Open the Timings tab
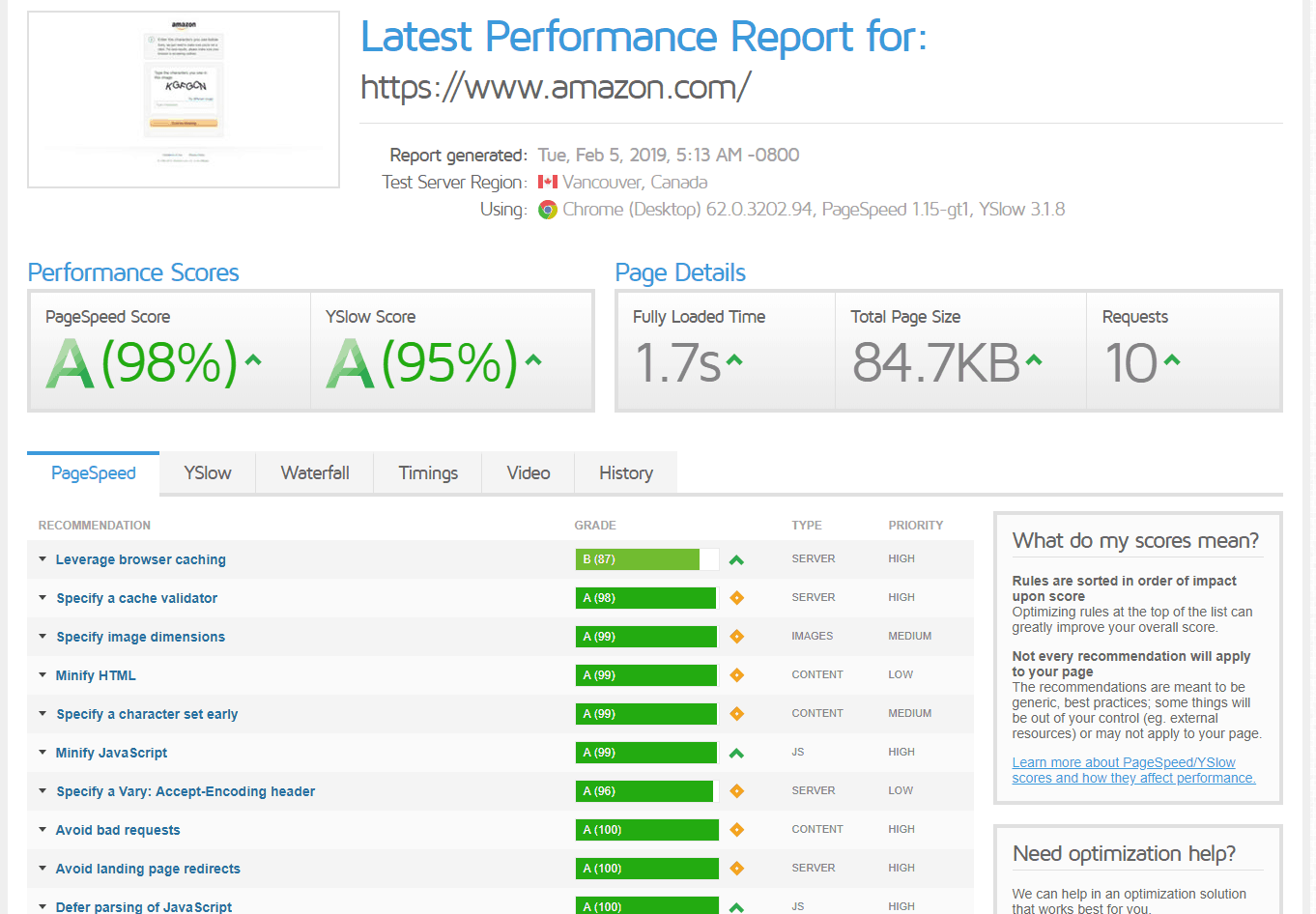Image resolution: width=1316 pixels, height=914 pixels. click(428, 473)
